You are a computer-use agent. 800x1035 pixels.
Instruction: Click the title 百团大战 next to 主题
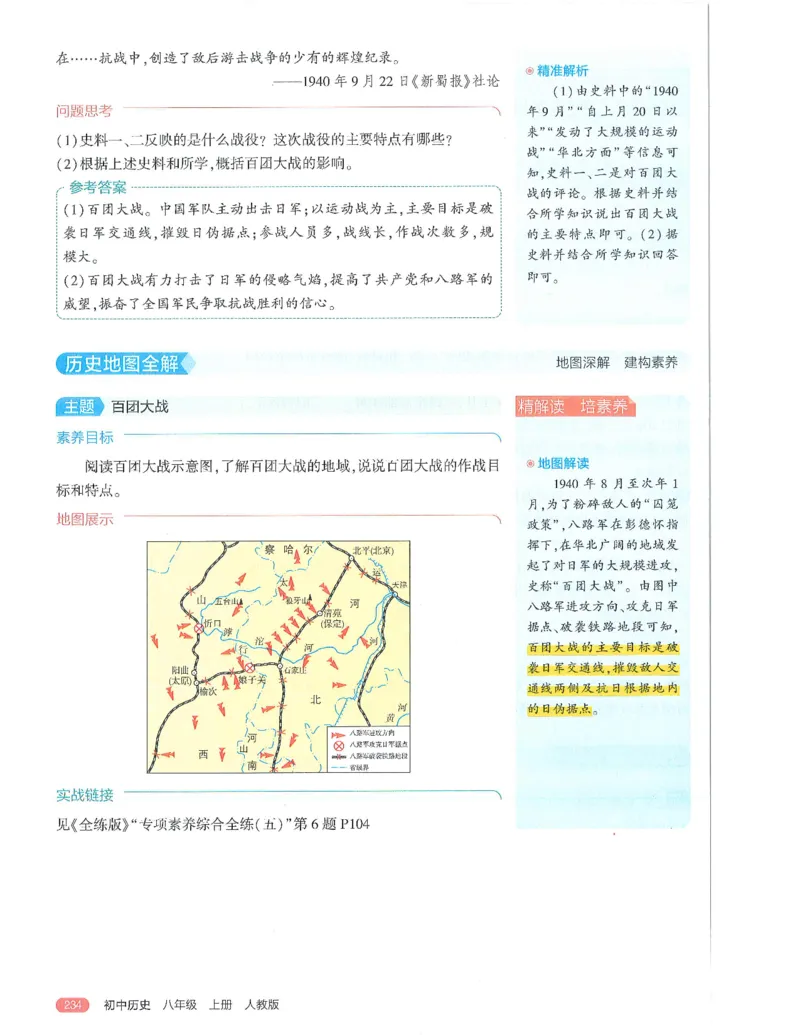[x=139, y=407]
